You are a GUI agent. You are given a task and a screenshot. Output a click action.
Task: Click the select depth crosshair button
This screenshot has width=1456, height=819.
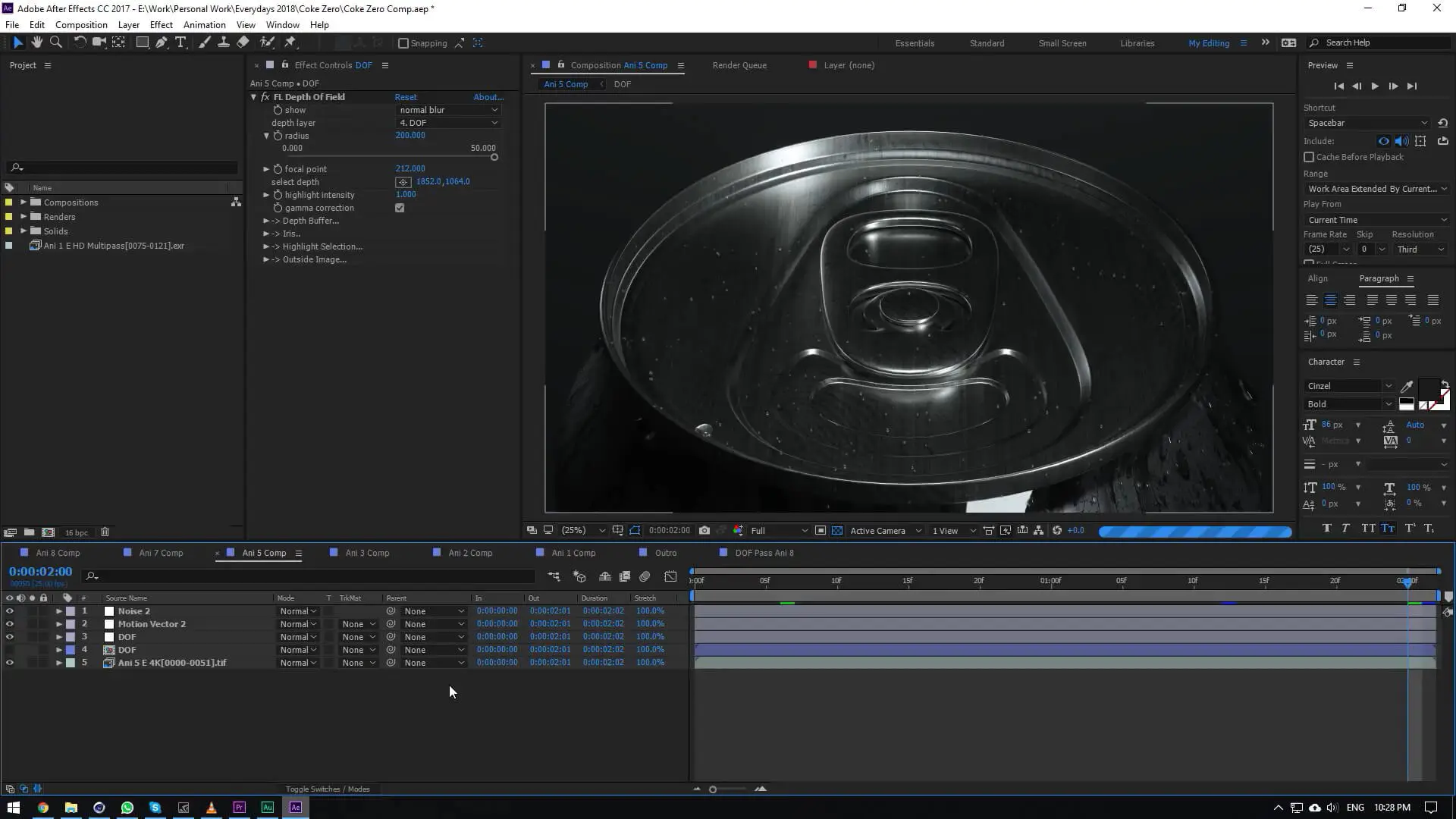[403, 182]
